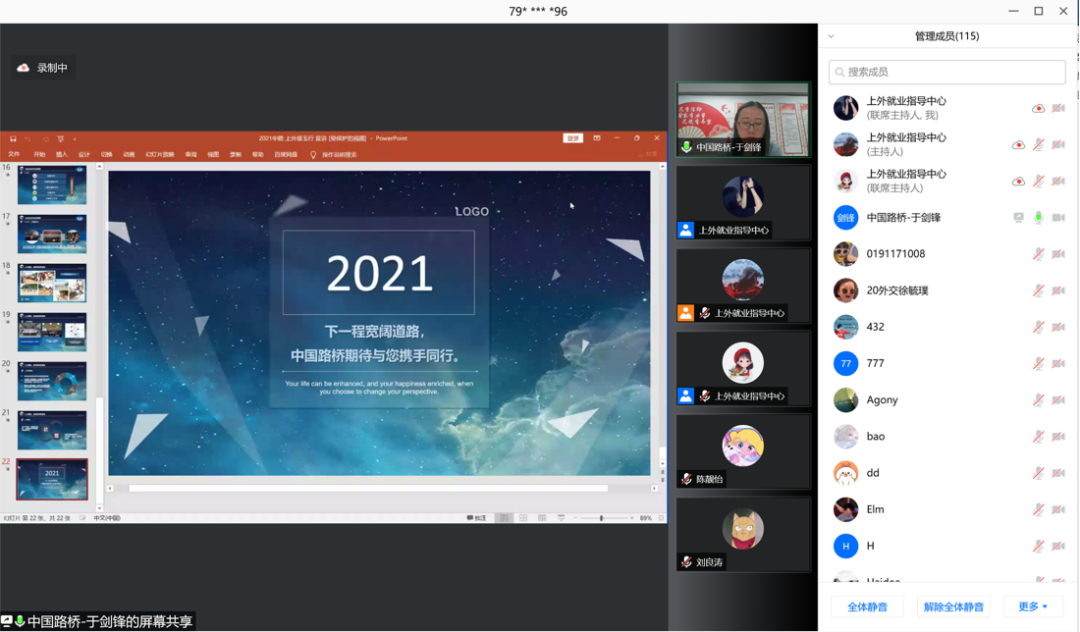Toggle camera for member 中国路桥-于剑锋
The image size is (1080, 632).
pos(1059,218)
